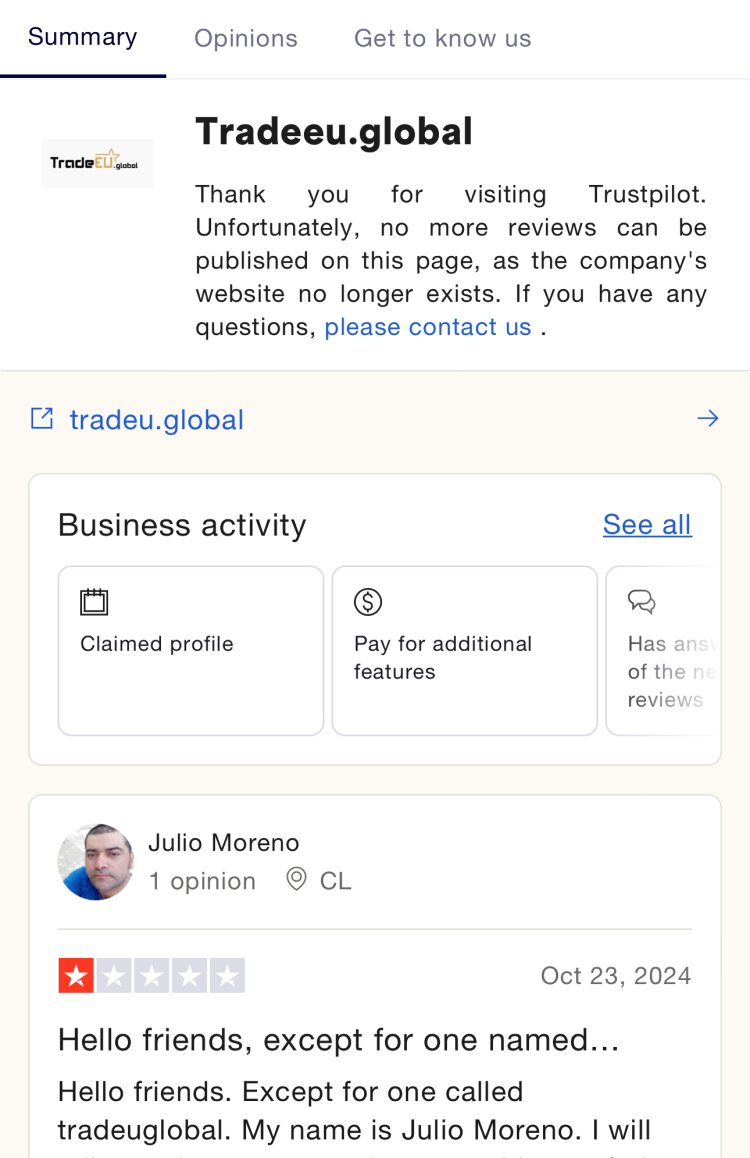Visit the tradeu.global website link
The image size is (750, 1158).
[156, 420]
